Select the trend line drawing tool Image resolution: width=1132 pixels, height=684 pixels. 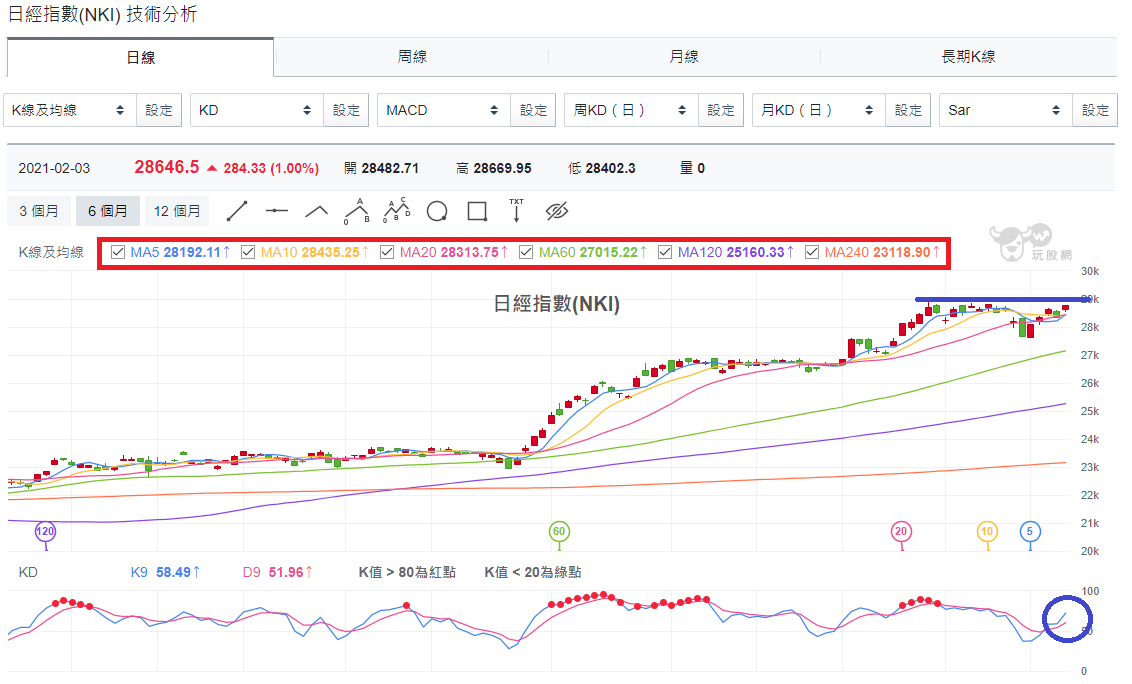click(x=237, y=211)
